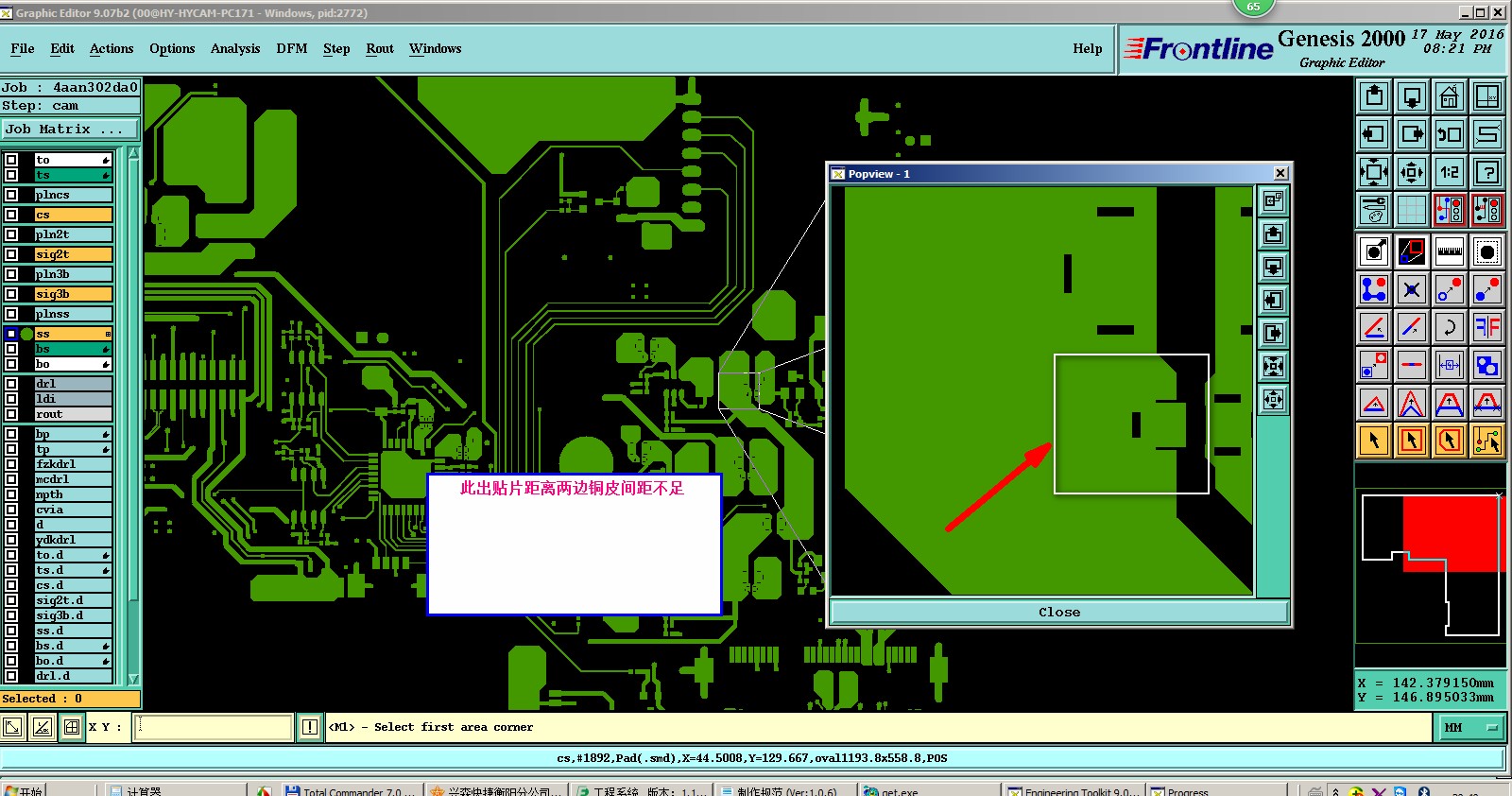Screen dimensions: 1512x796
Task: Open the Help menu
Action: pyautogui.click(x=1088, y=48)
